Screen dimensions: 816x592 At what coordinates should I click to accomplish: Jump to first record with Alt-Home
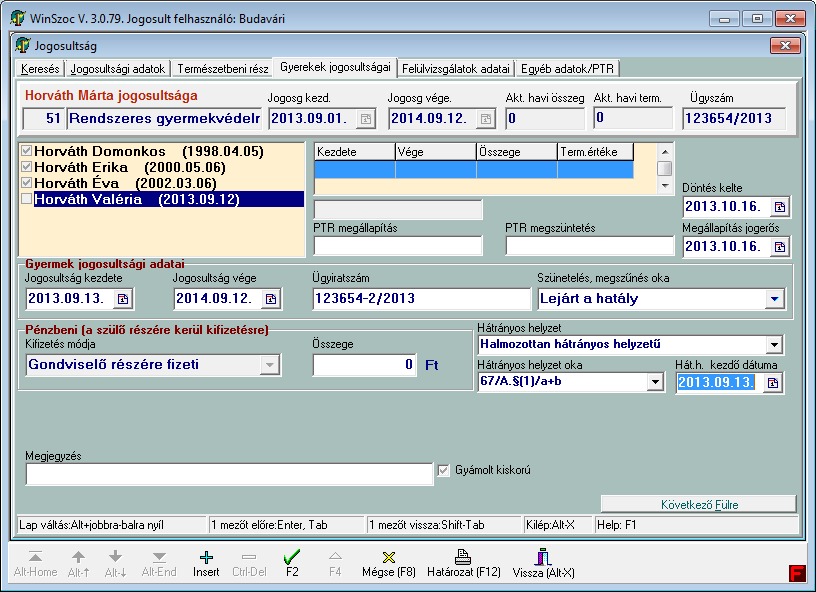click(x=35, y=563)
